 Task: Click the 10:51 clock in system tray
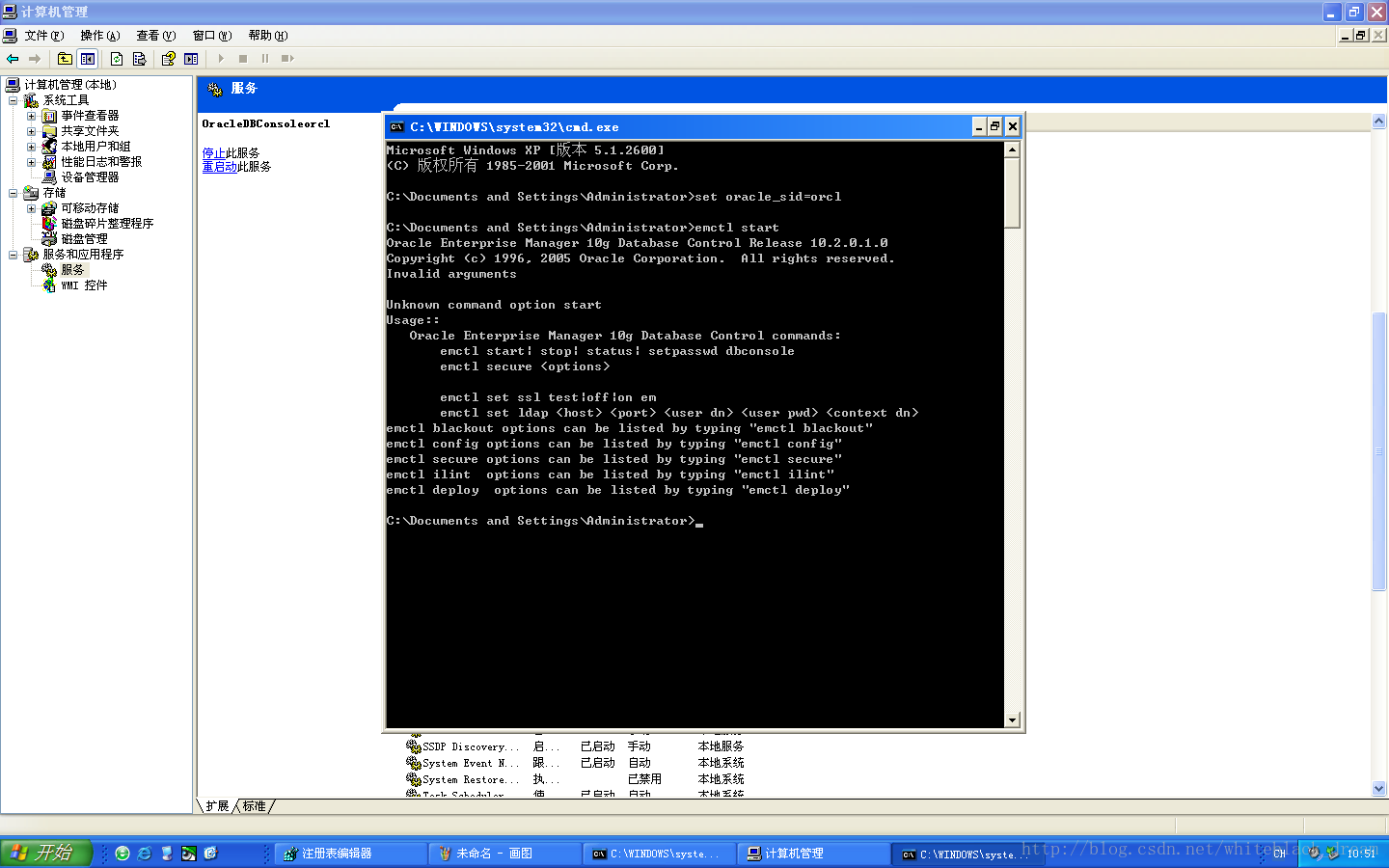point(1361,854)
